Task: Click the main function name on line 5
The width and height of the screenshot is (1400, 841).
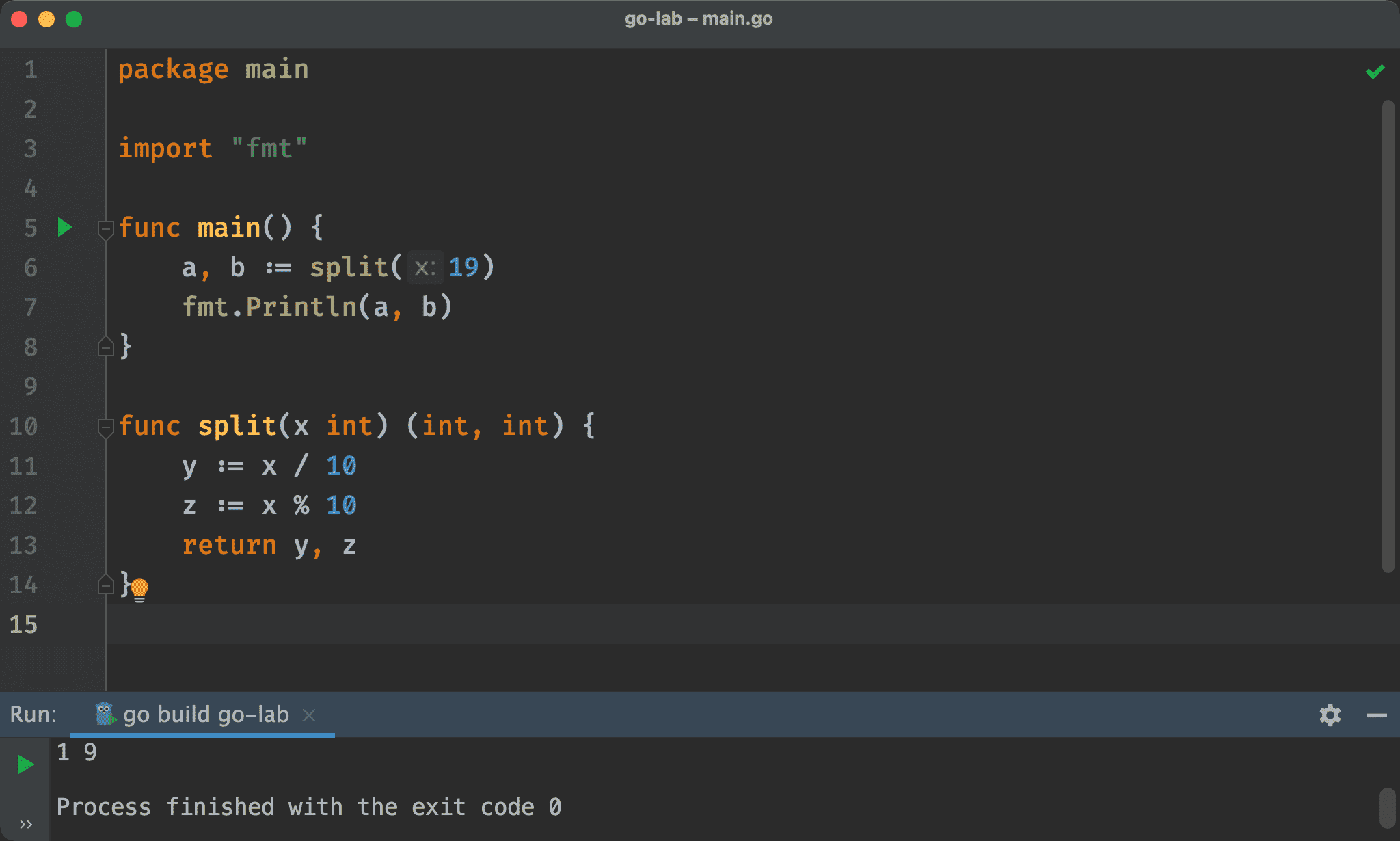Action: 229,228
